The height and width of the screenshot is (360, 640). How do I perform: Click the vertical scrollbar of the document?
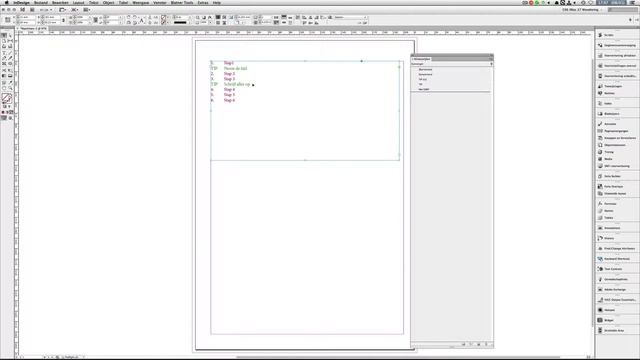(x=593, y=192)
